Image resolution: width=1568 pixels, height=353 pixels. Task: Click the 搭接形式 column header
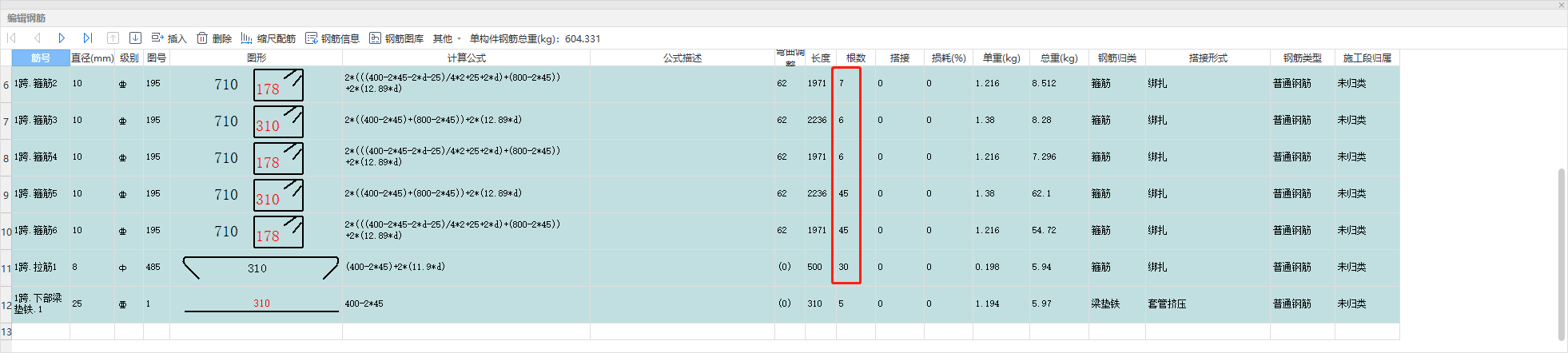tap(1208, 58)
